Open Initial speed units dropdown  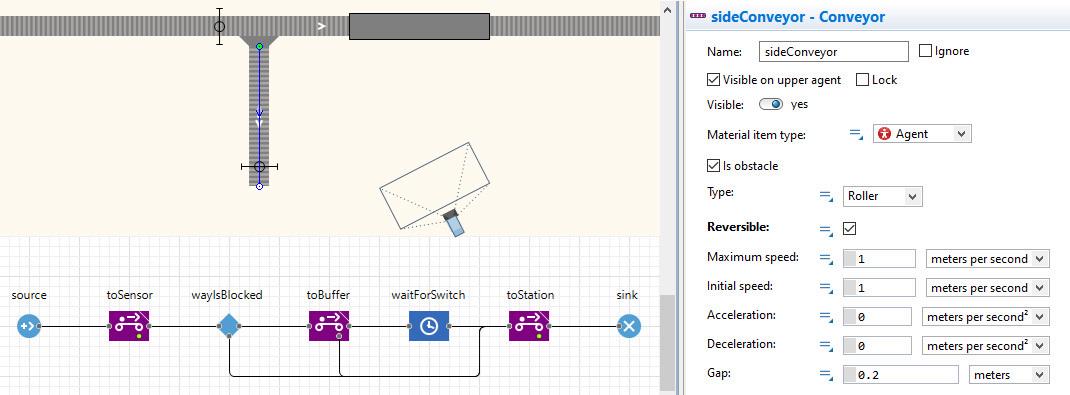click(987, 288)
